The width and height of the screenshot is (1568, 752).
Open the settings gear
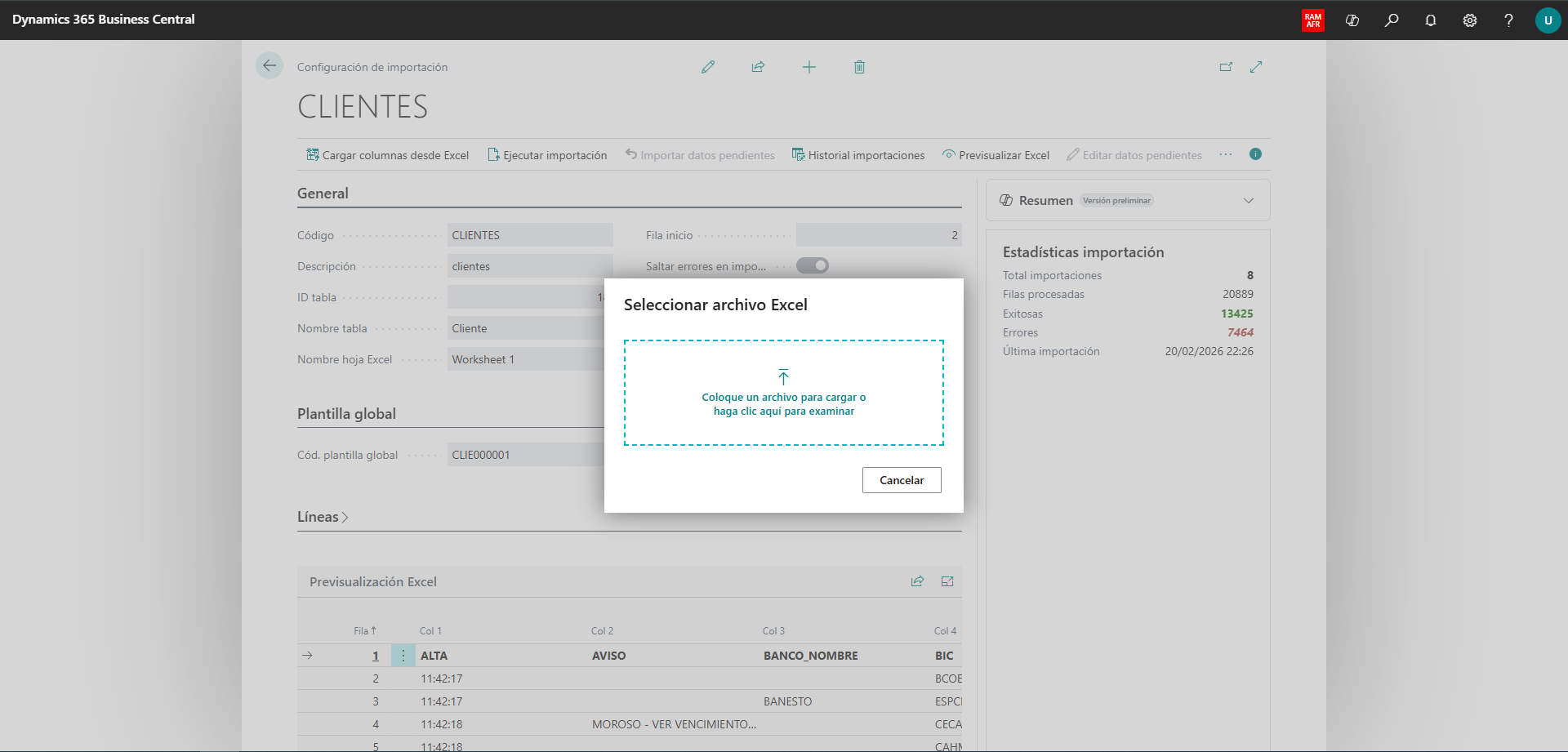1470,20
